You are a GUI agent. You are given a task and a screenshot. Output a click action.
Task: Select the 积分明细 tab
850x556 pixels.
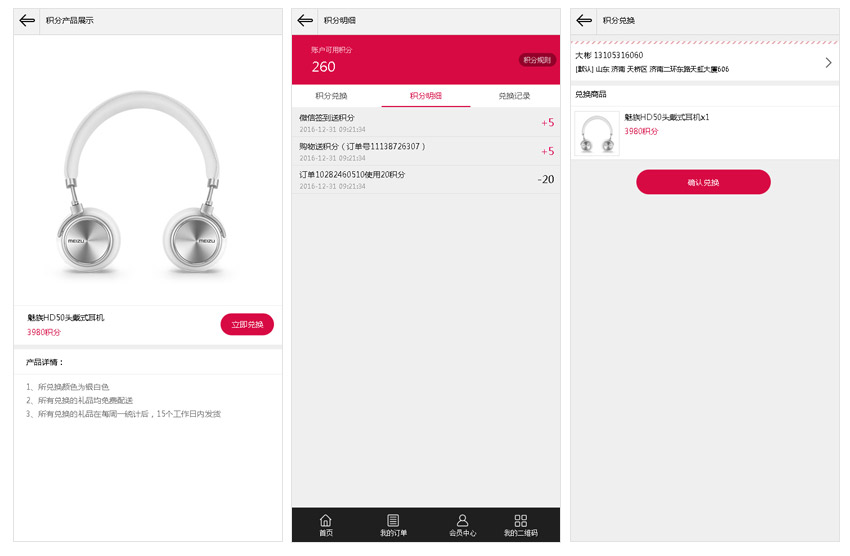click(426, 96)
